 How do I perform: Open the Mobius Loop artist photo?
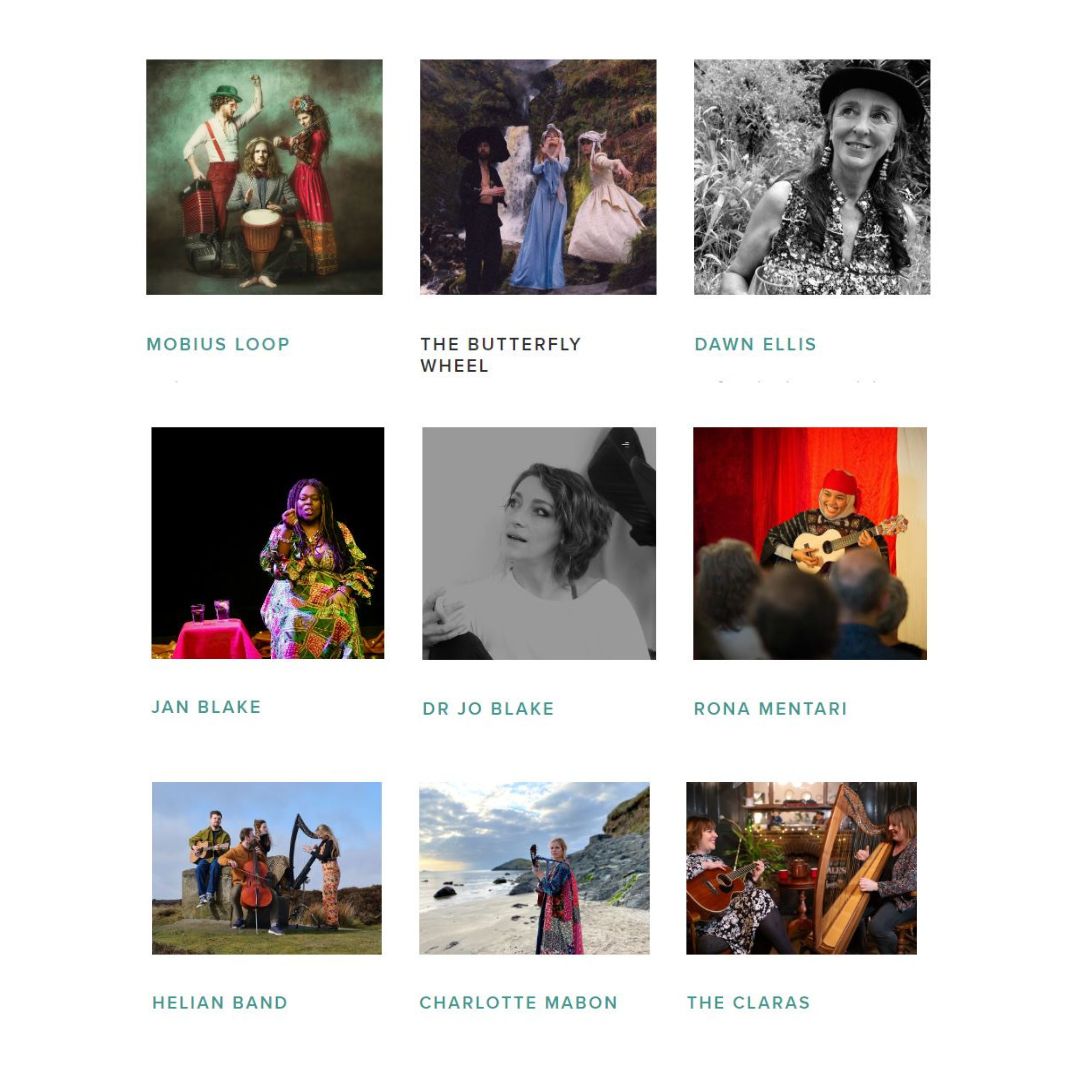click(264, 177)
